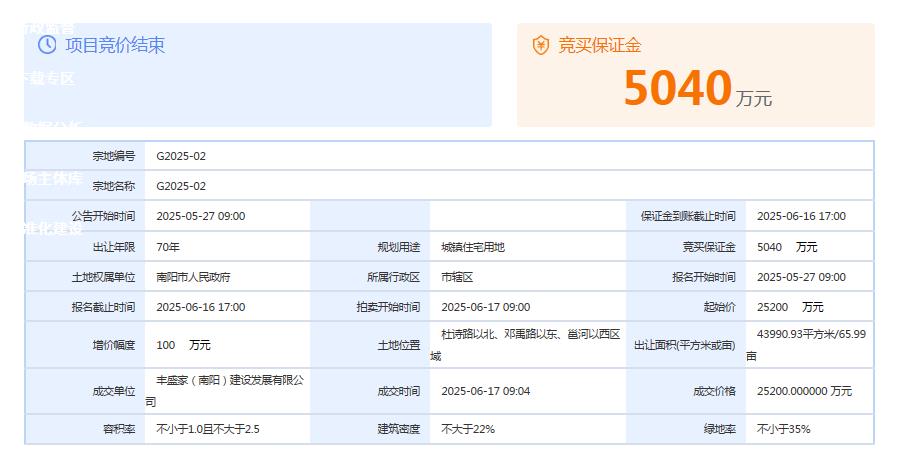Select the 公告开始时间 value 2025-05-27 09:00
909x458 pixels.
[201, 216]
